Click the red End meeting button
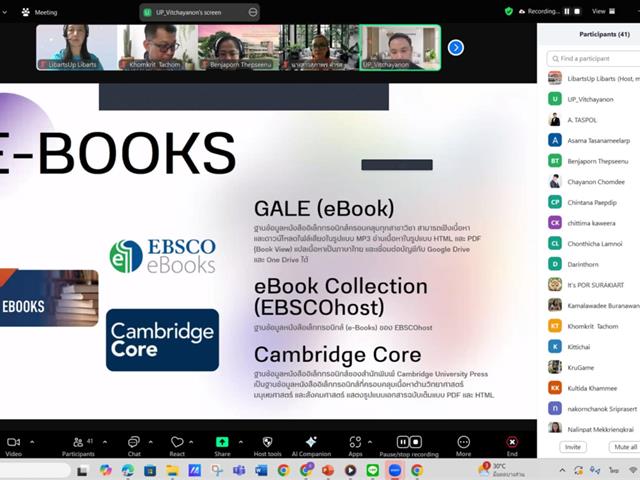640x480 pixels. point(512,442)
